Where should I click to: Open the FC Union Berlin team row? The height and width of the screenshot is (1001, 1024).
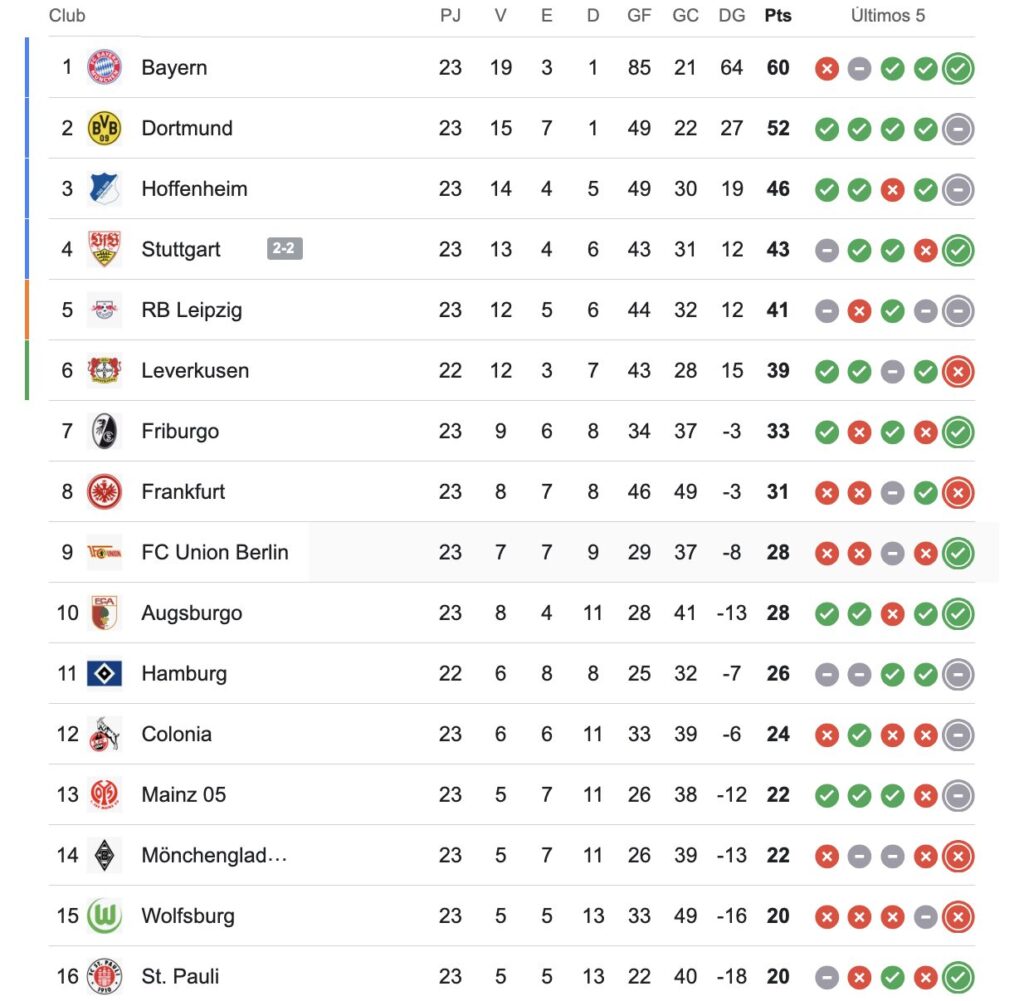click(x=215, y=552)
